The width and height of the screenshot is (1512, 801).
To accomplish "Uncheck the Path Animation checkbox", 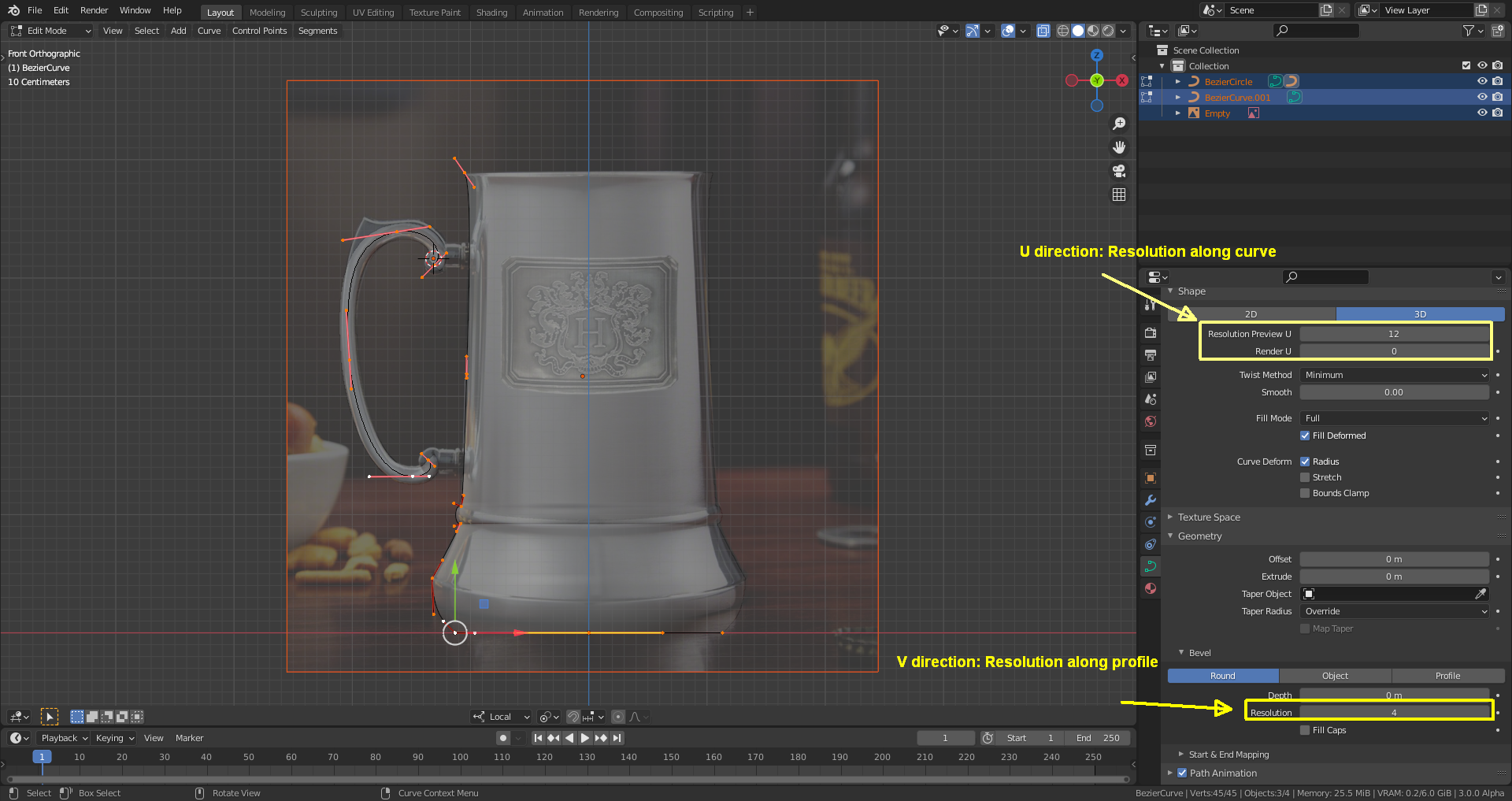I will coord(1182,773).
